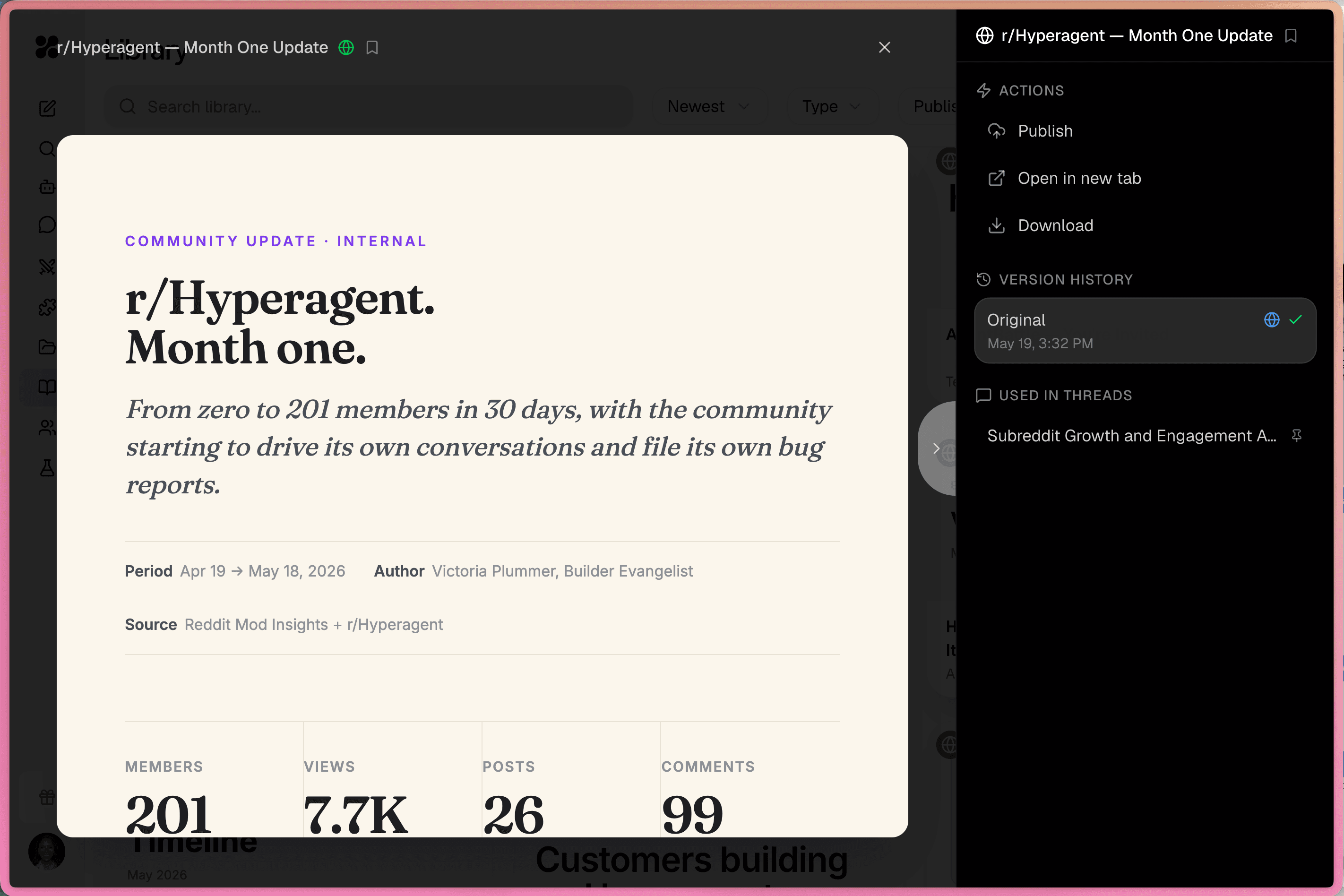
Task: Click the side panel title "r/Hyperagent — Month One Update"
Action: 1137,35
